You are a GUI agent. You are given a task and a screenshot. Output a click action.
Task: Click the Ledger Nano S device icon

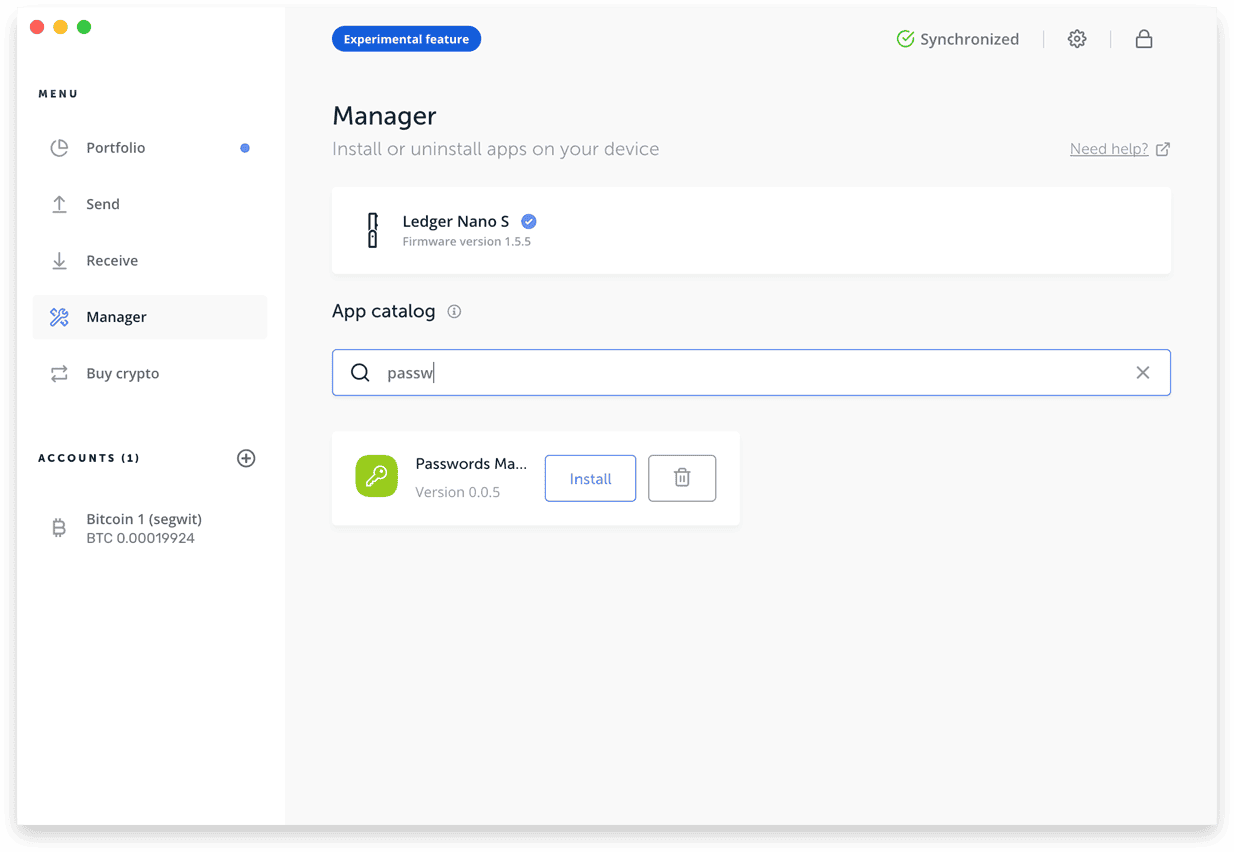point(373,230)
